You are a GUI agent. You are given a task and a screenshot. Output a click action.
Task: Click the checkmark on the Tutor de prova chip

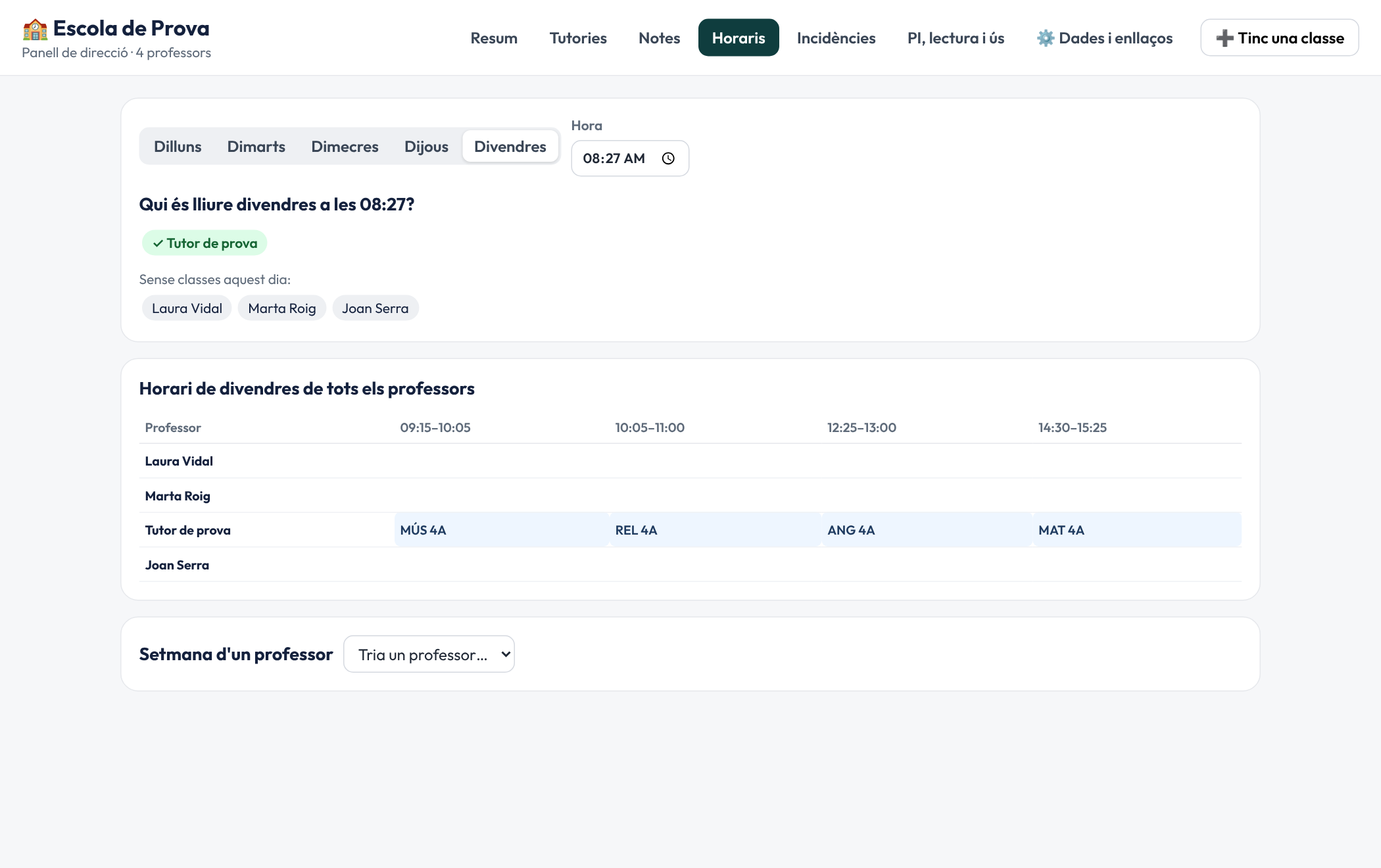(x=158, y=243)
